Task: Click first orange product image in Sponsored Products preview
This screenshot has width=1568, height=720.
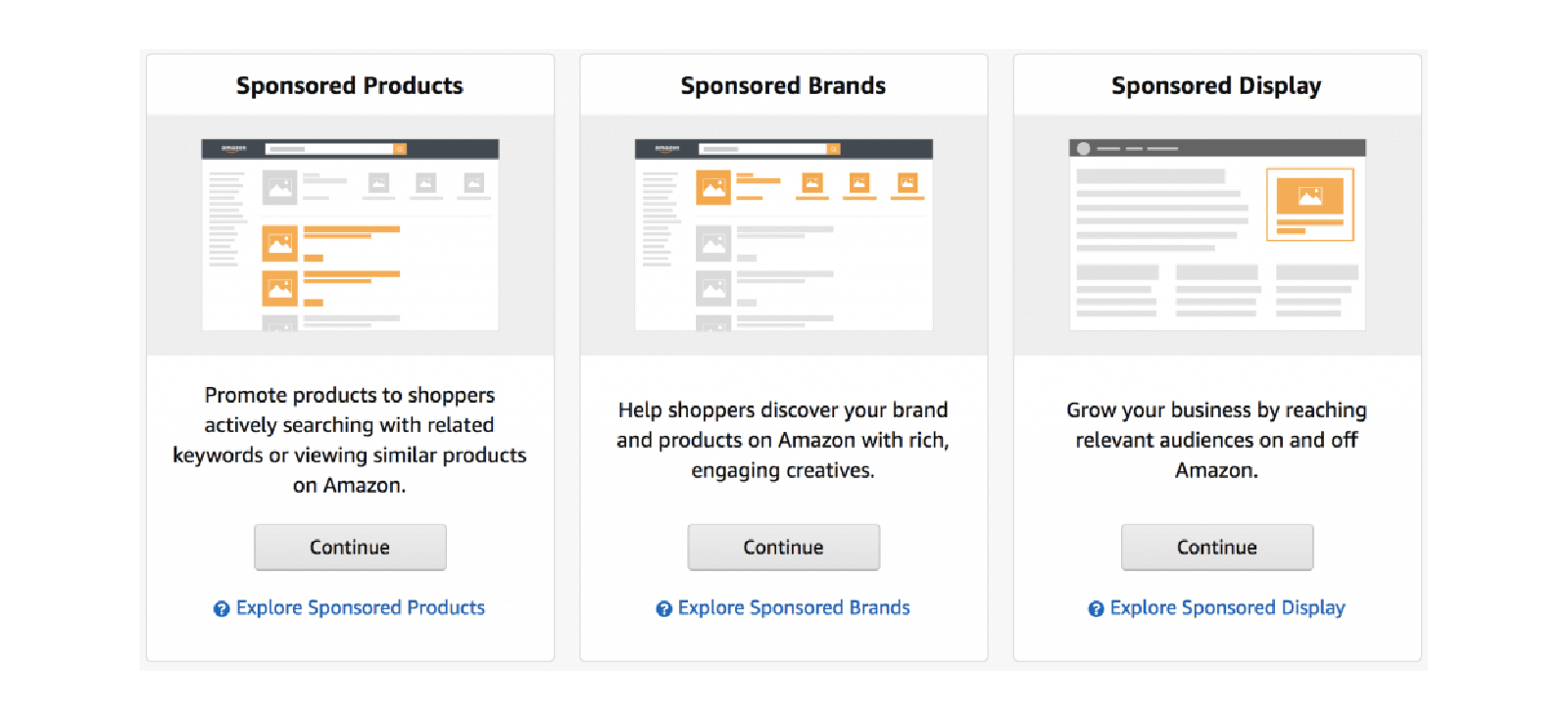Action: (279, 243)
